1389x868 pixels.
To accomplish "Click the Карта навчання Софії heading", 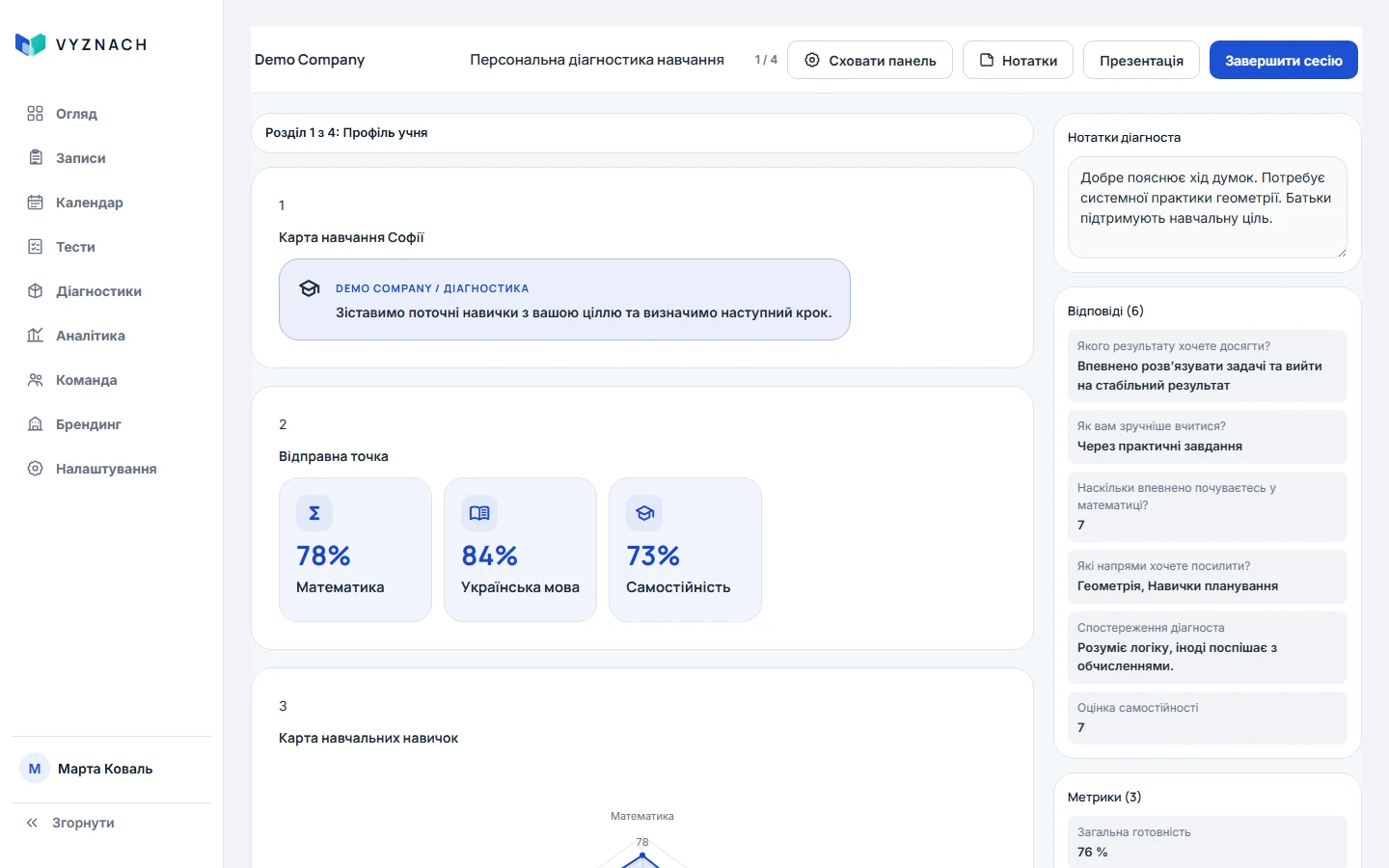I will (x=351, y=237).
